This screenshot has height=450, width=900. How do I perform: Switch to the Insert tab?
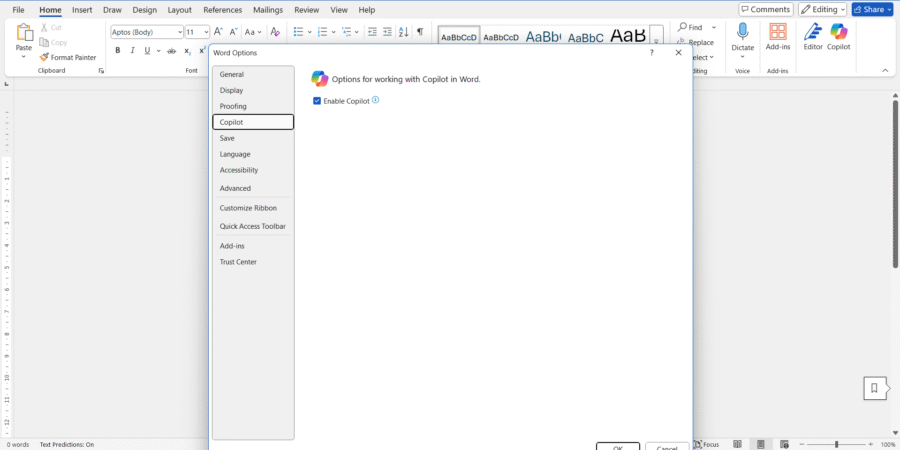coord(82,10)
